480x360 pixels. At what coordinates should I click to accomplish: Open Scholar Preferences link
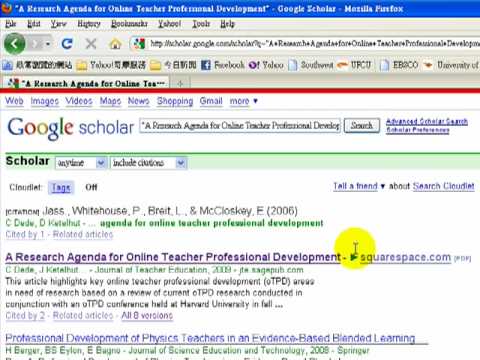point(417,130)
